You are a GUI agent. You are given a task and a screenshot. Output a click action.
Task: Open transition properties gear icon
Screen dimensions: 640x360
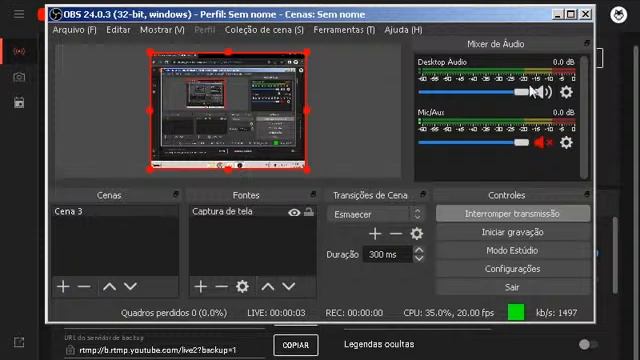[417, 233]
